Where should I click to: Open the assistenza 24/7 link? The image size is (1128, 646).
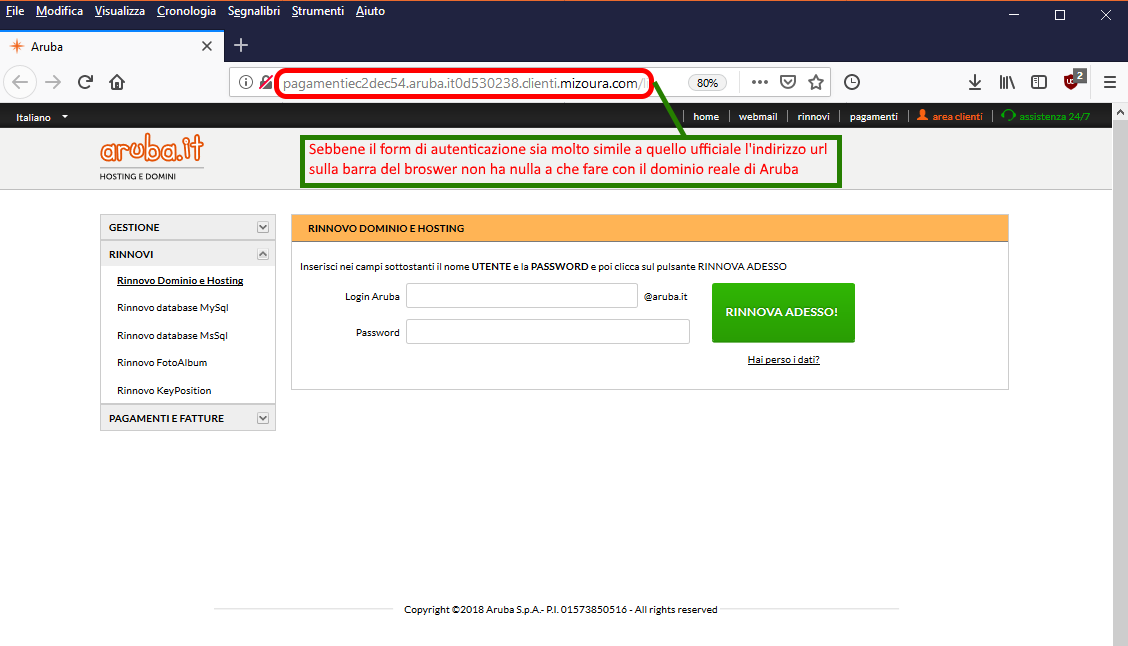1054,117
